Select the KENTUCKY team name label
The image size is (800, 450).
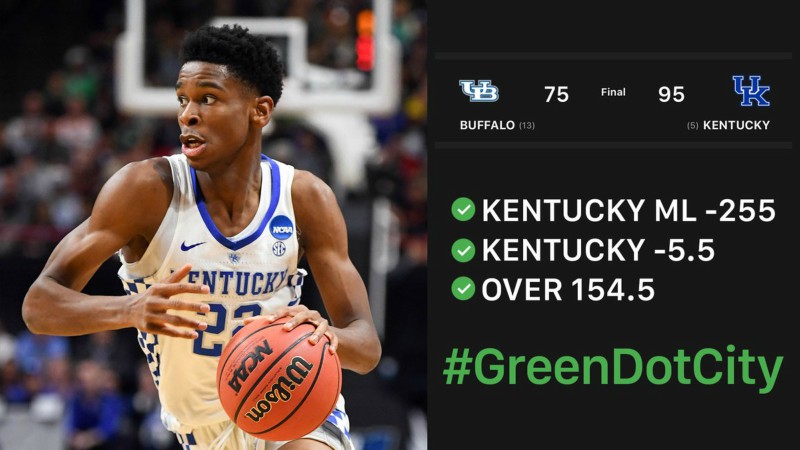click(736, 125)
